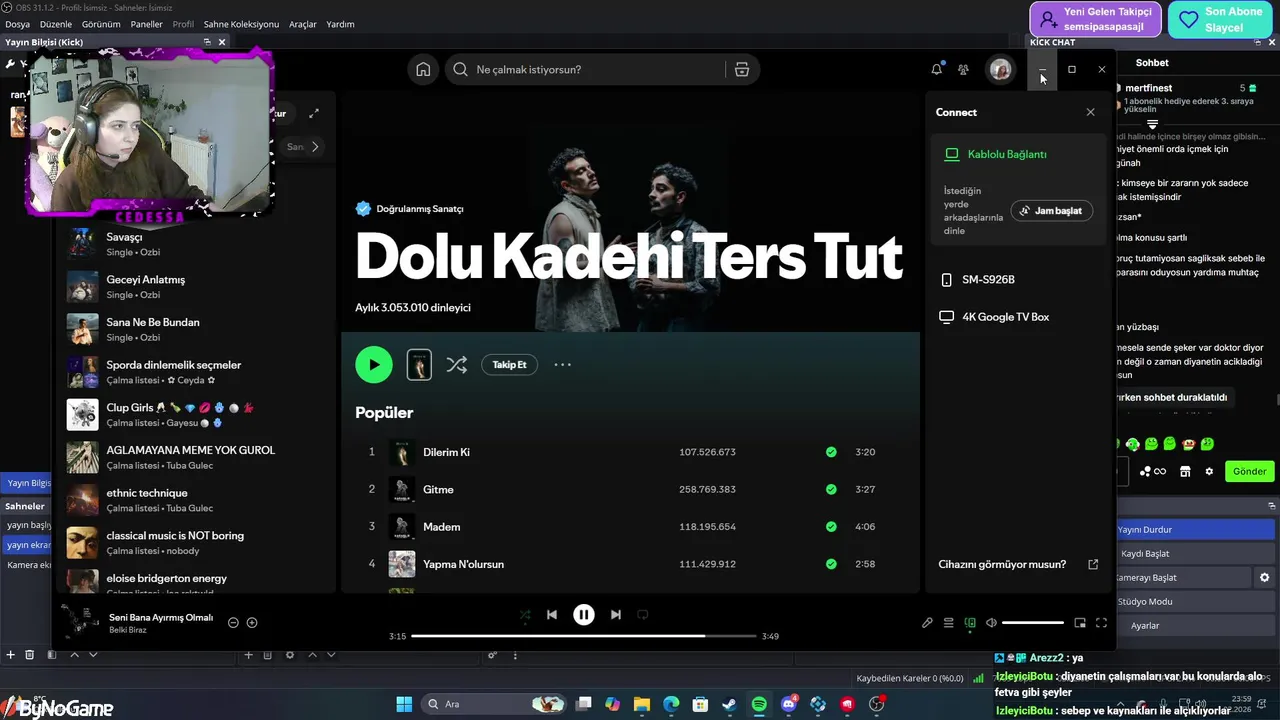
Task: Toggle artist shuffle next to play button
Action: 456,365
